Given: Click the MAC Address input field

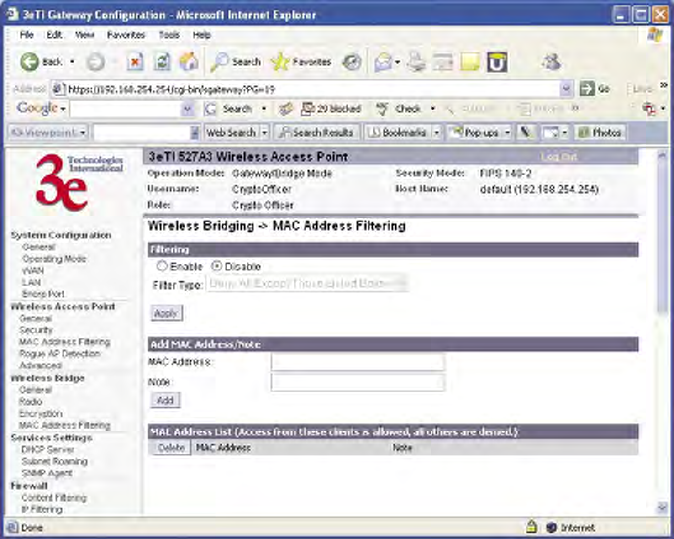Looking at the screenshot, I should pos(358,362).
